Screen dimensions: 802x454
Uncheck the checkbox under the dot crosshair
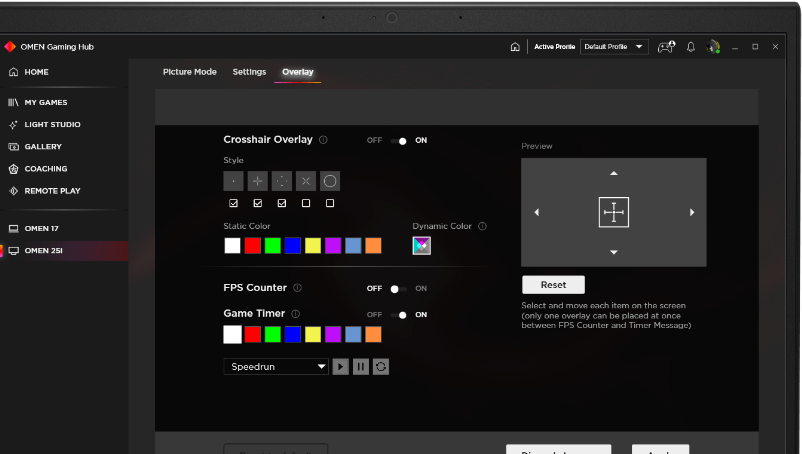[x=233, y=203]
